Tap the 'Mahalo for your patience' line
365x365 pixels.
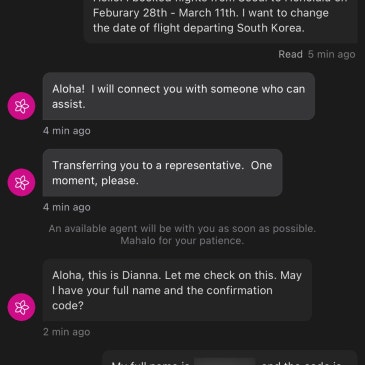click(x=182, y=241)
